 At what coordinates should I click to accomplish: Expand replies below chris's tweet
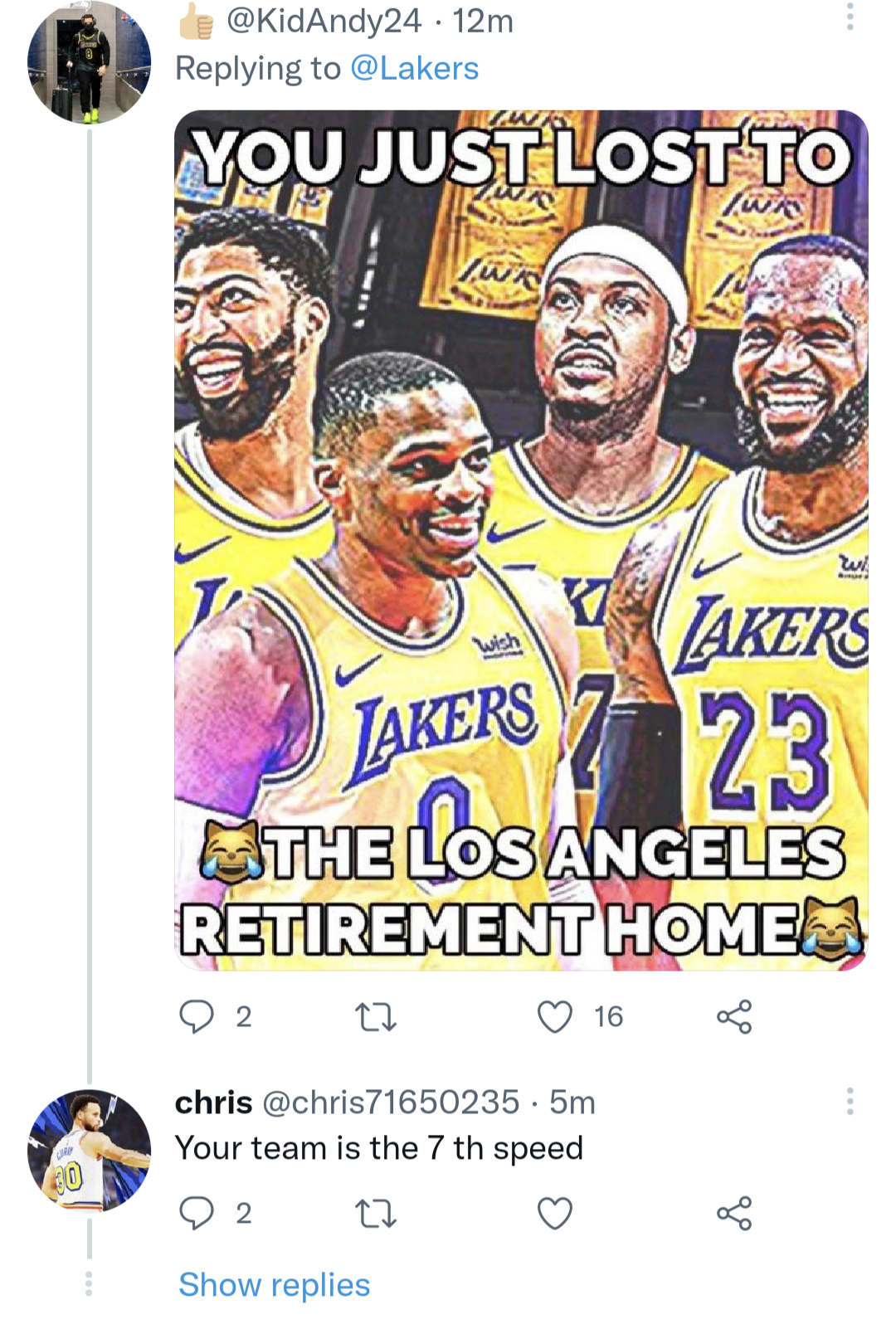(x=274, y=1285)
